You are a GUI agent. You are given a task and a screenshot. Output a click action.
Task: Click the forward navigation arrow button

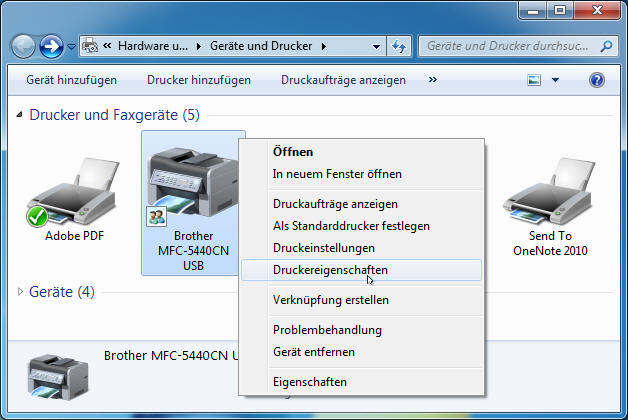click(51, 46)
